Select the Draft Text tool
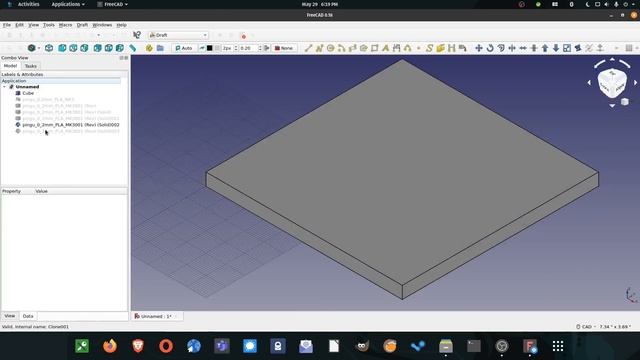 click(x=386, y=48)
